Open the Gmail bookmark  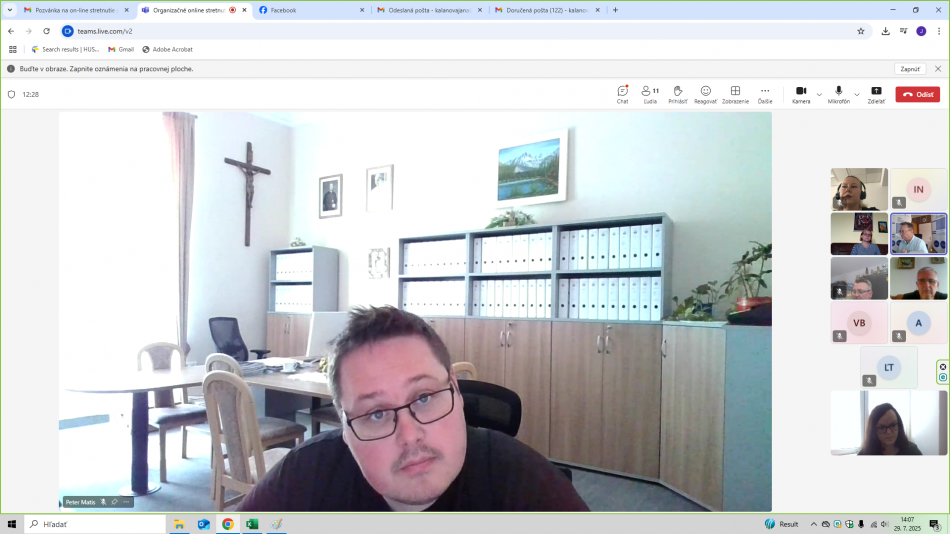[121, 50]
